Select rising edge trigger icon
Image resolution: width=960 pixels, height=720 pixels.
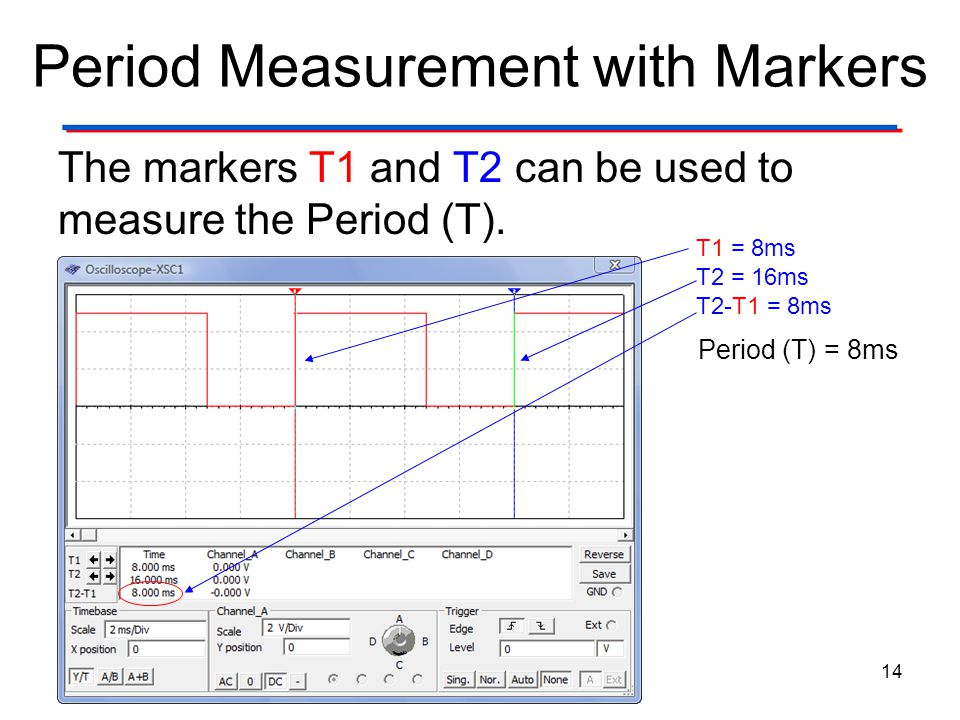tap(512, 626)
